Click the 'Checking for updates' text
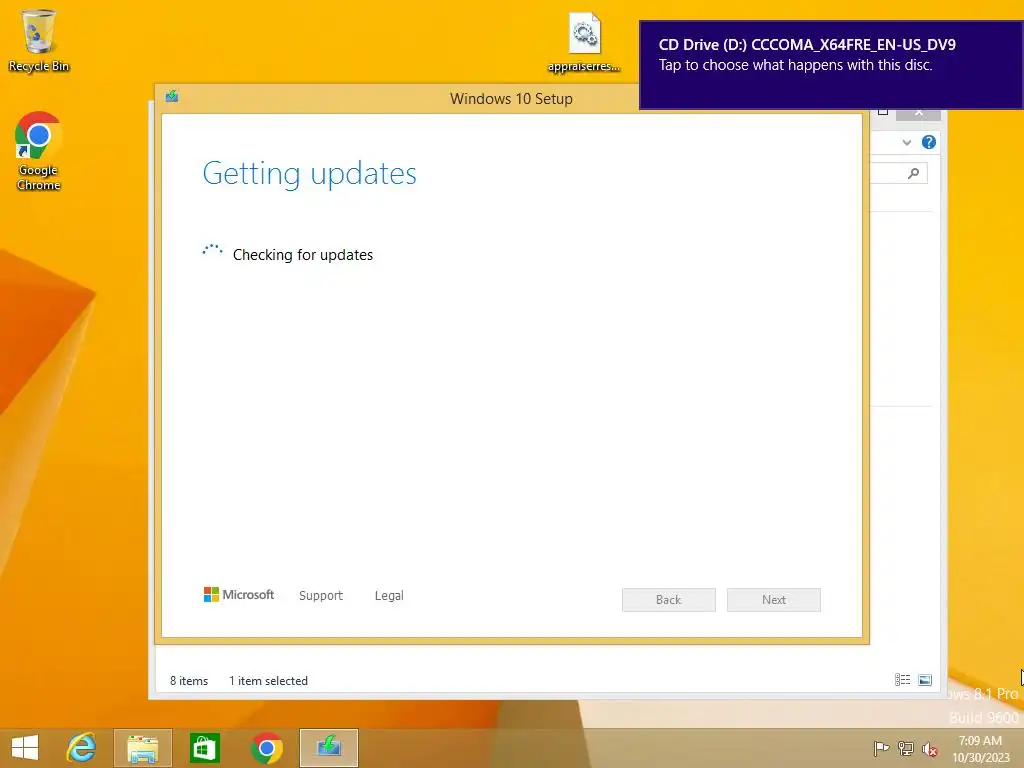This screenshot has width=1024, height=768. tap(303, 255)
